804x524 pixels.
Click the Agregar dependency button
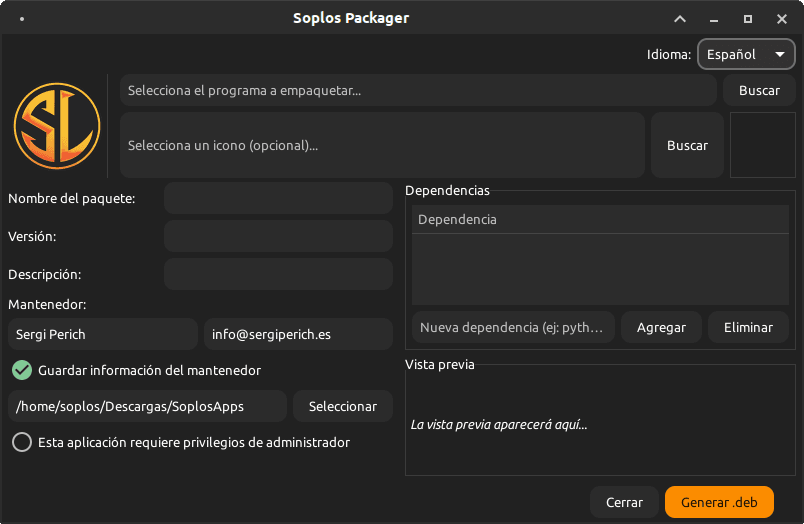click(x=661, y=327)
